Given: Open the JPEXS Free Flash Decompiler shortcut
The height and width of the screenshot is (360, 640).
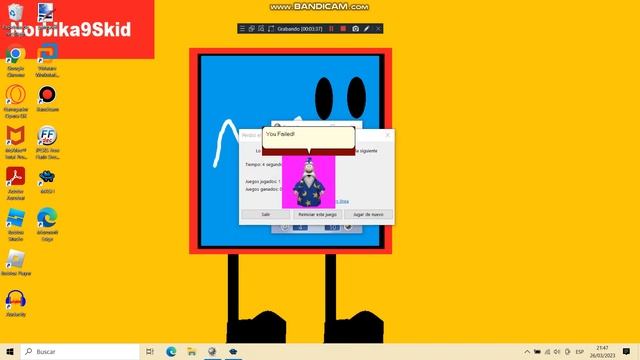Looking at the screenshot, I should 47,142.
